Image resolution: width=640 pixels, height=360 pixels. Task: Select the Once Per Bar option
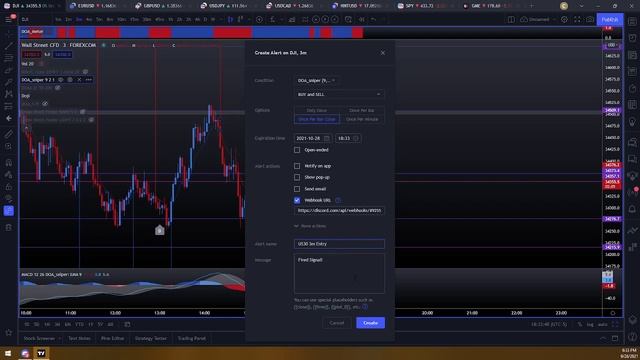362,110
